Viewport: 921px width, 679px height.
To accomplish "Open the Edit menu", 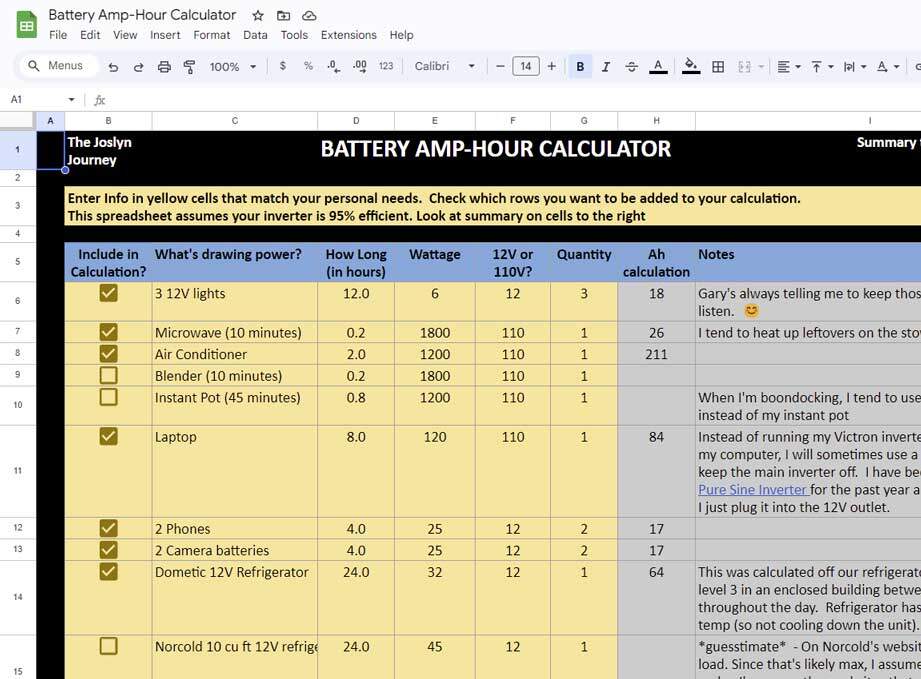I will tap(90, 35).
